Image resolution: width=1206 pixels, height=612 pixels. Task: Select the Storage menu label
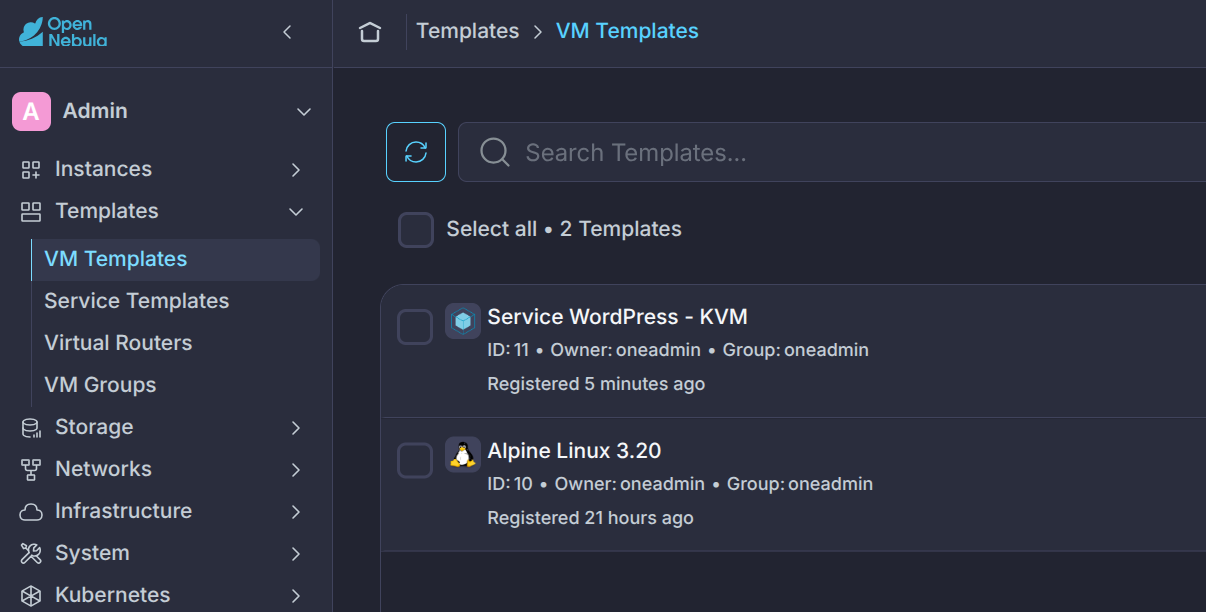pos(94,427)
